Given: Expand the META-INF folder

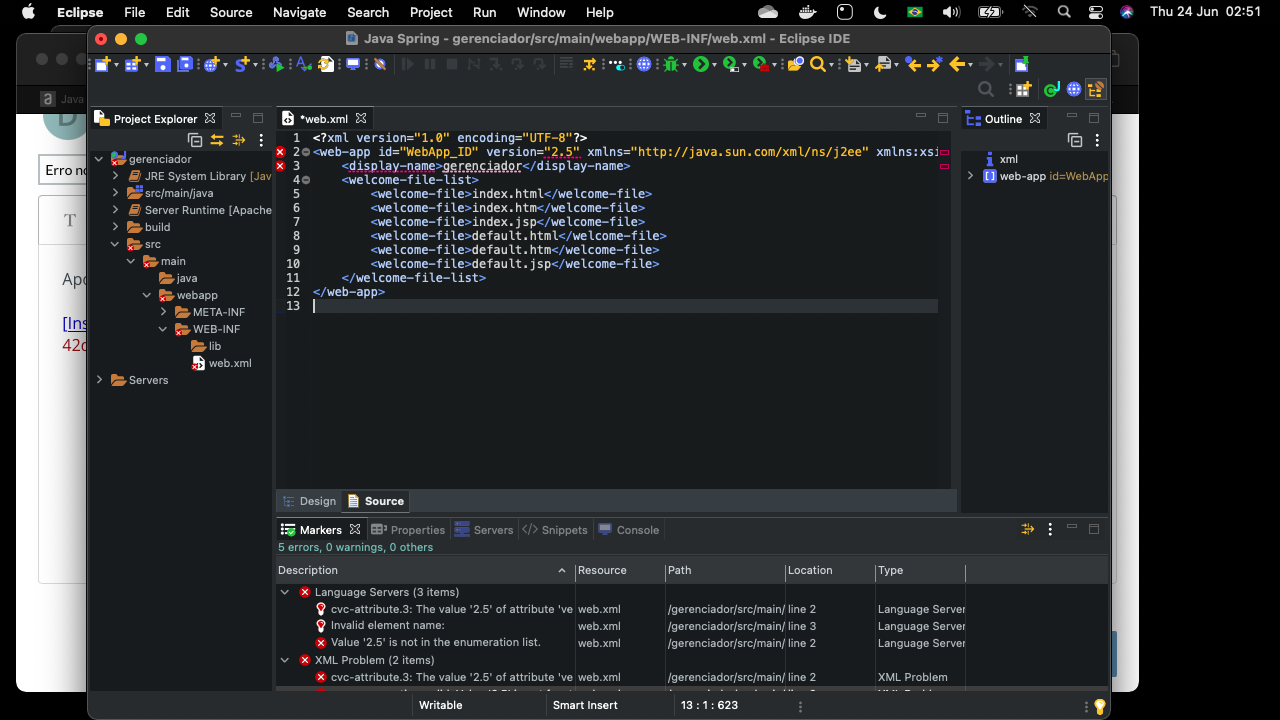Looking at the screenshot, I should [163, 312].
